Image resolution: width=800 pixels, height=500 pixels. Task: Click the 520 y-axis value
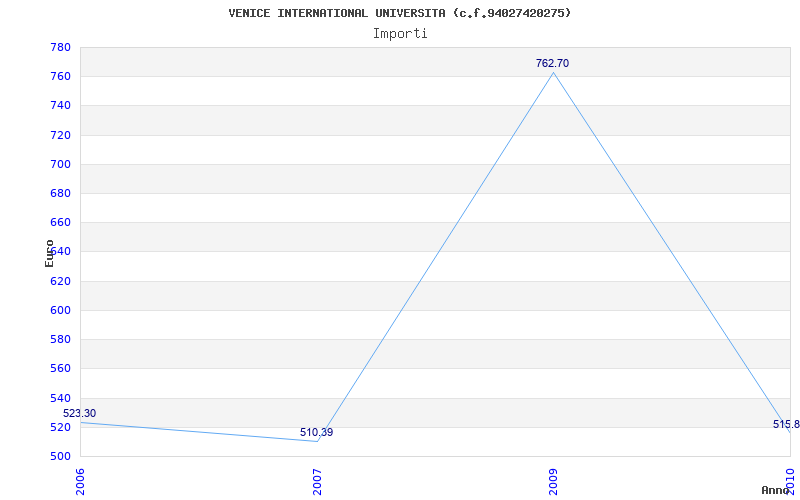coord(60,427)
